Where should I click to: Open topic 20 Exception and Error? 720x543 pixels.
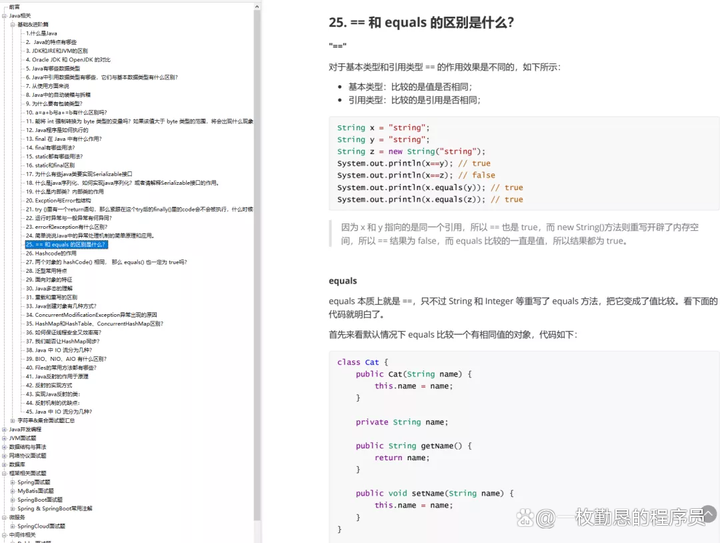[x=58, y=201]
